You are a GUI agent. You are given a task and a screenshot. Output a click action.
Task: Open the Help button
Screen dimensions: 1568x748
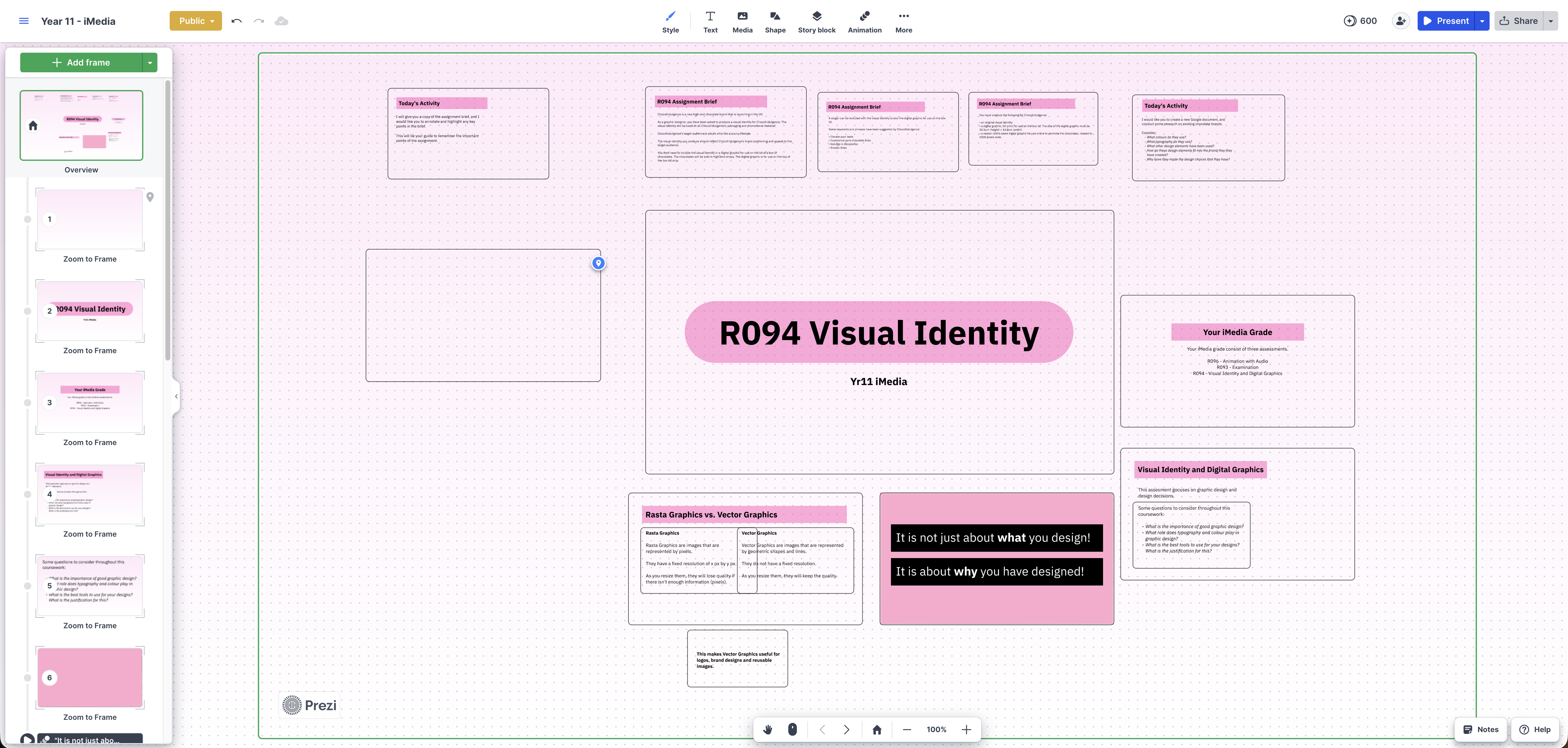pyautogui.click(x=1535, y=729)
